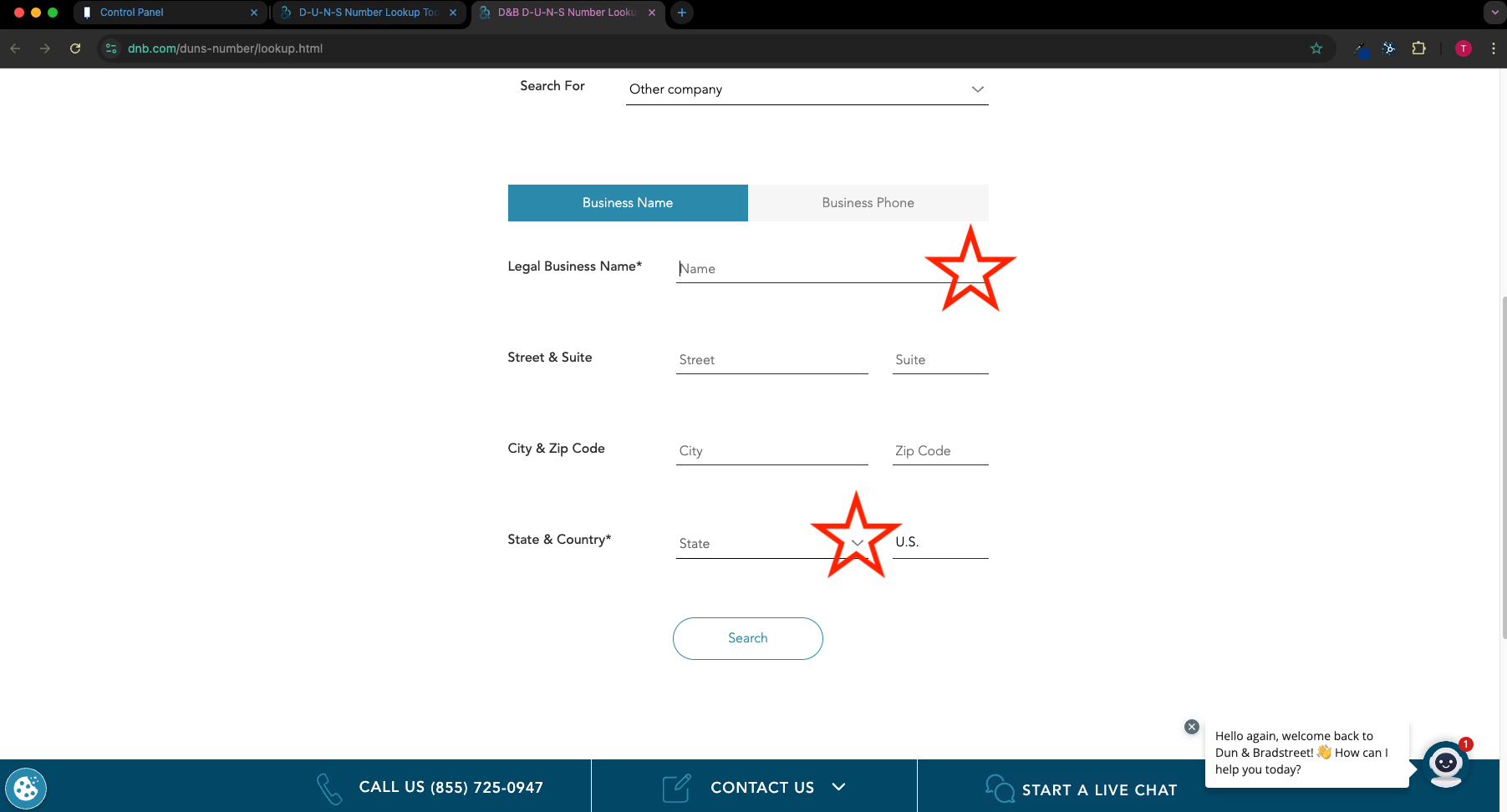The width and height of the screenshot is (1507, 812).
Task: Open a new browser tab
Action: click(682, 13)
